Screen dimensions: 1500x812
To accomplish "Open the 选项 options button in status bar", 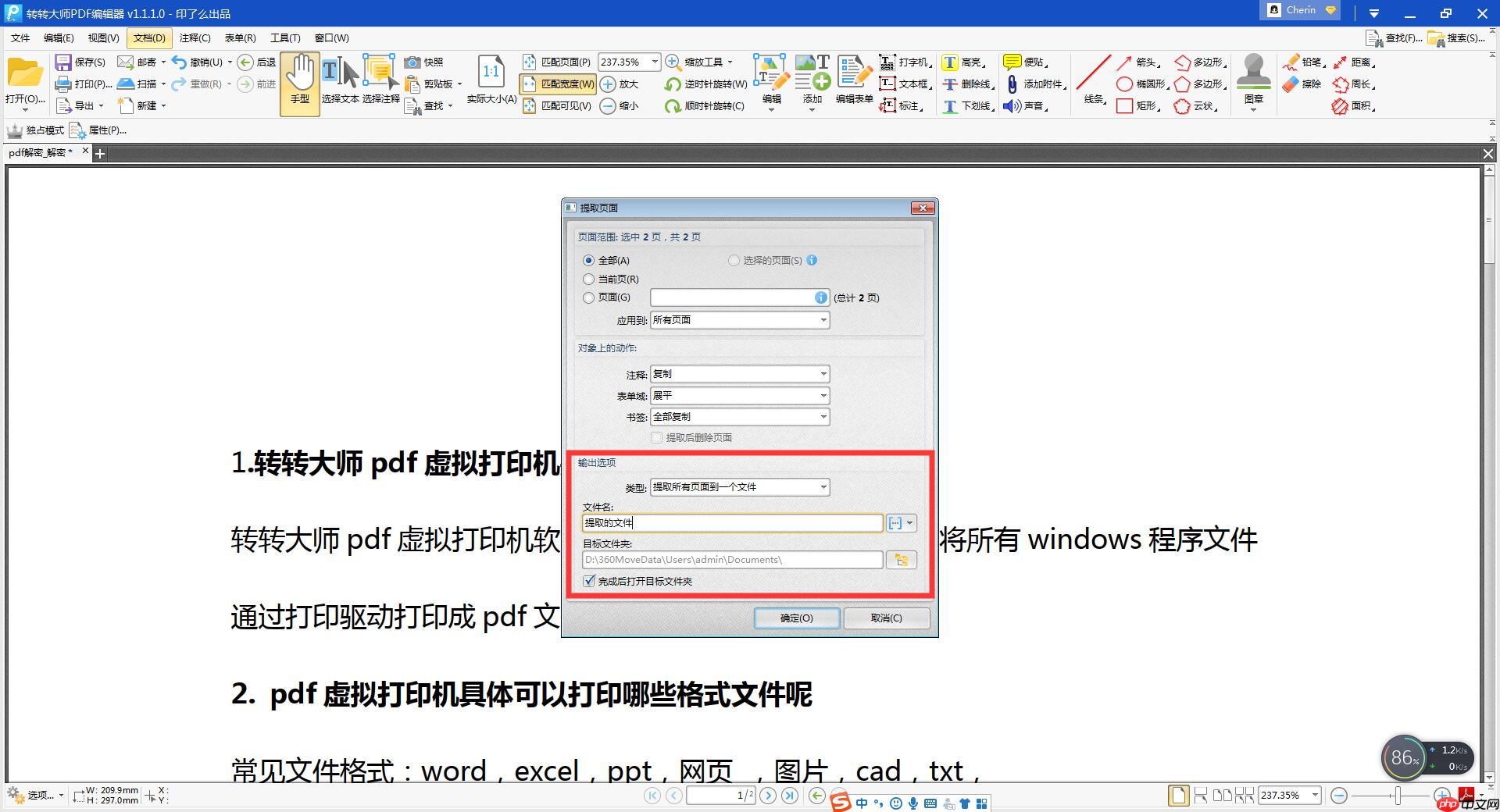I will pyautogui.click(x=35, y=795).
